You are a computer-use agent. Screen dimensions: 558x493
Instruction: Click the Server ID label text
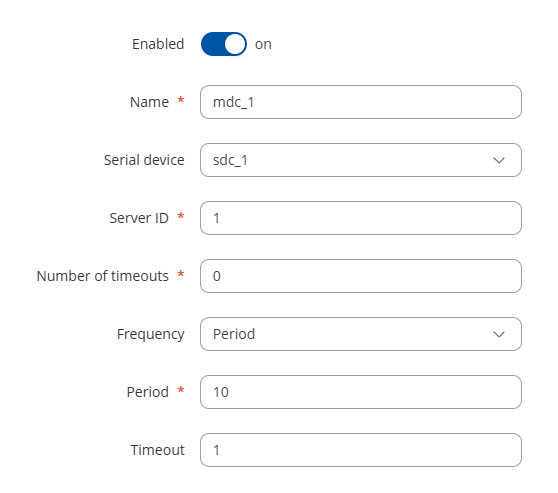pyautogui.click(x=139, y=218)
